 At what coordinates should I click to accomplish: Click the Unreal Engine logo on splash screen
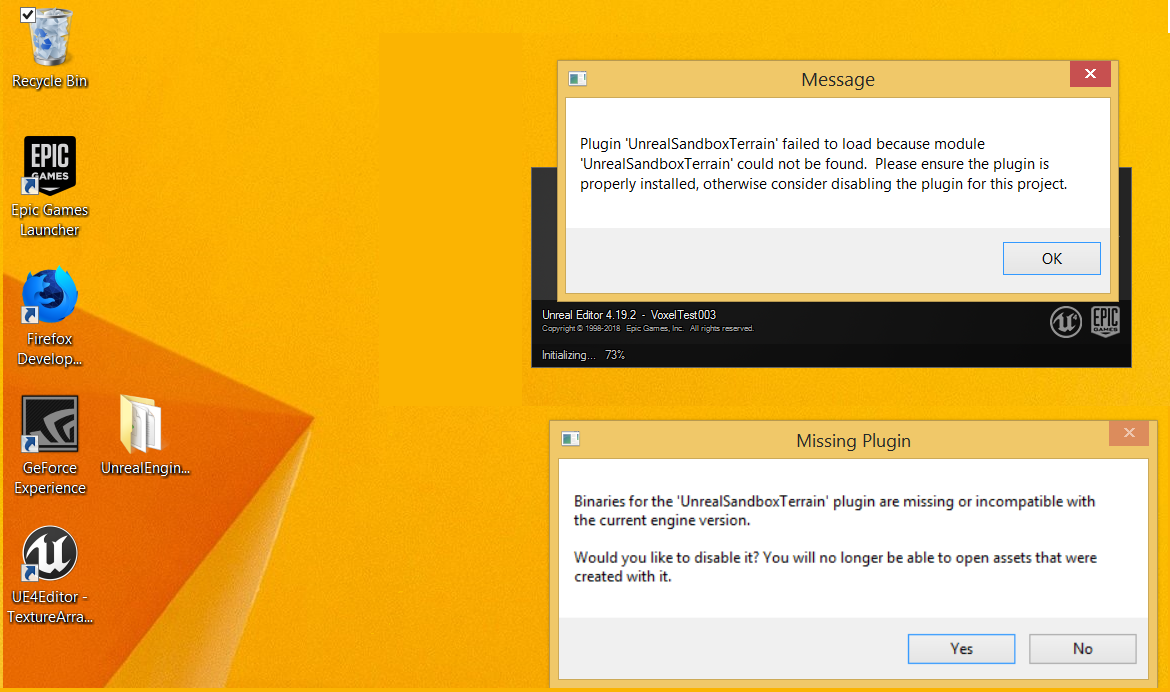click(1066, 322)
